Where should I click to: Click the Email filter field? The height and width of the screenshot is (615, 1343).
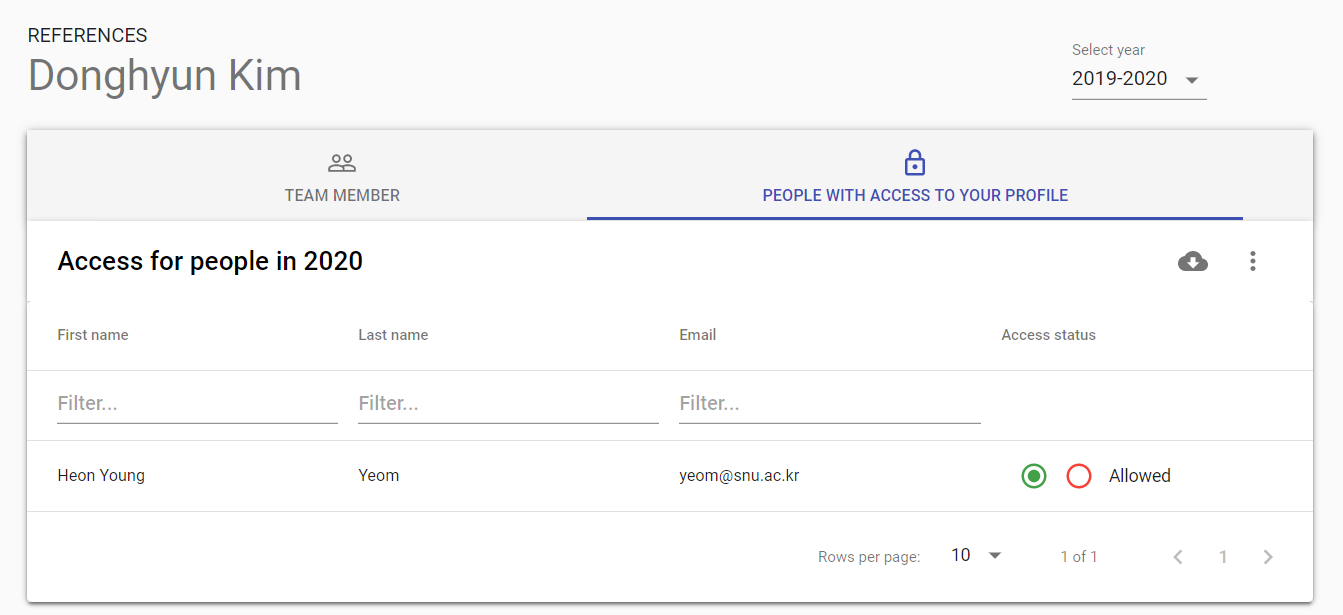pyautogui.click(x=829, y=404)
